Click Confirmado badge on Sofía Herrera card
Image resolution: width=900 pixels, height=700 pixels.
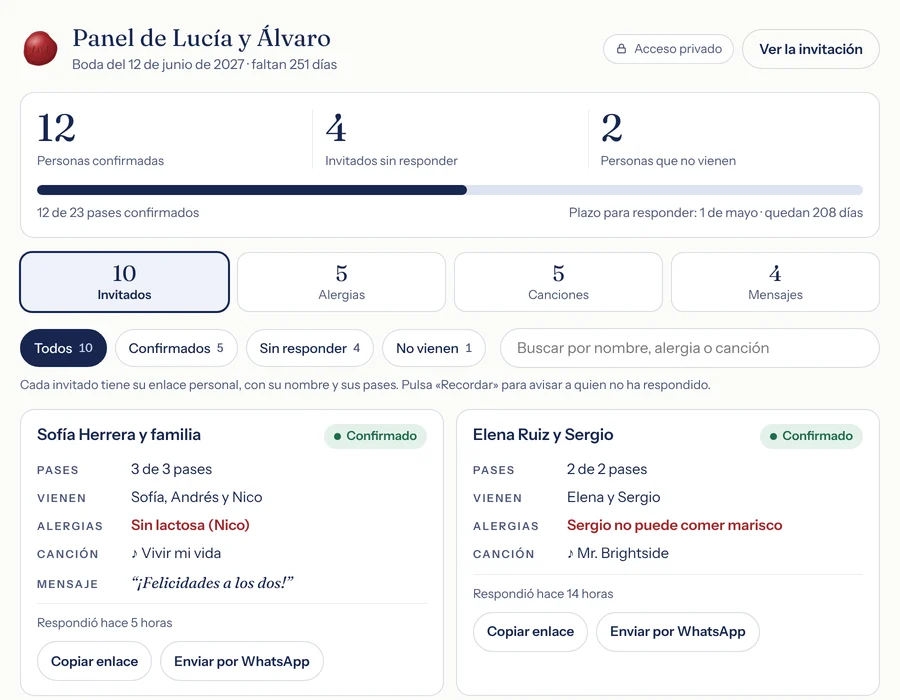(375, 436)
